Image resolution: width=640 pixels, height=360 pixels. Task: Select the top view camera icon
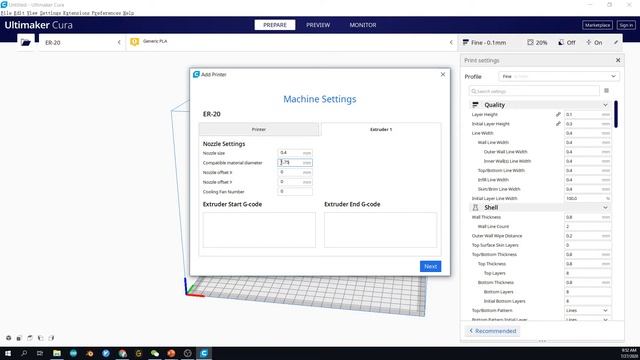pyautogui.click(x=30, y=338)
